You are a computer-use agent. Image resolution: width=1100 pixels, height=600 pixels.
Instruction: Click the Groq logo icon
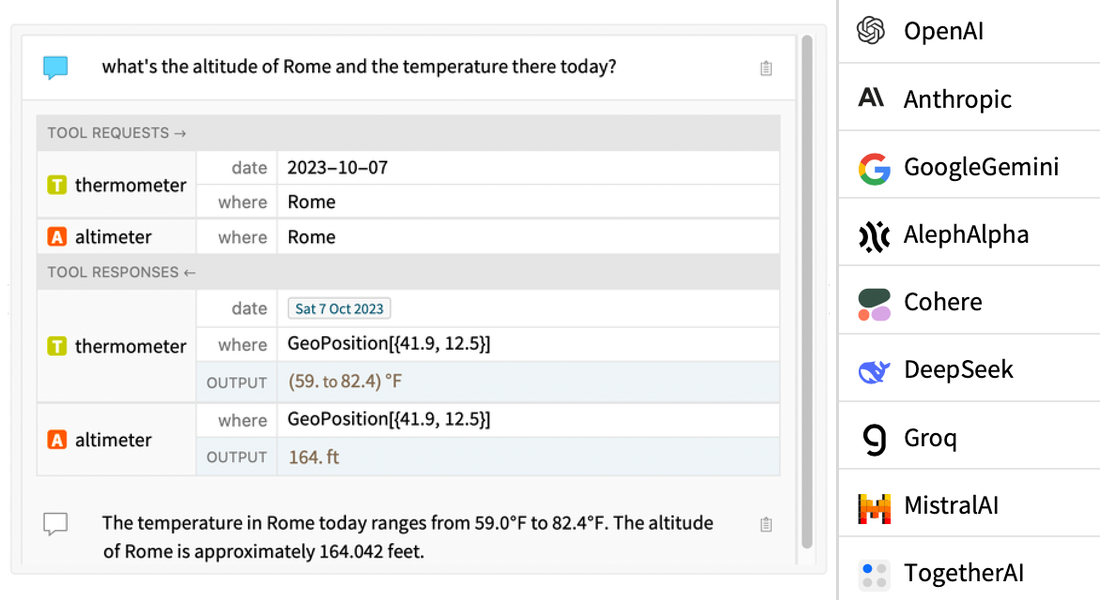[x=875, y=439]
